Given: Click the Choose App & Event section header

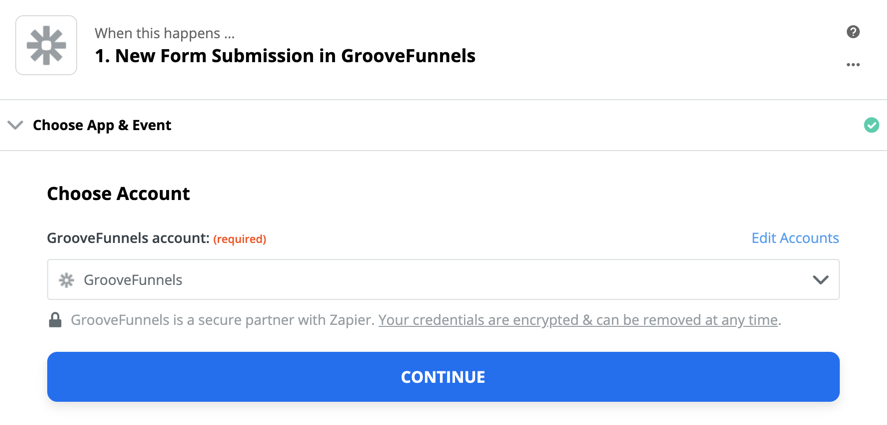Looking at the screenshot, I should [102, 125].
